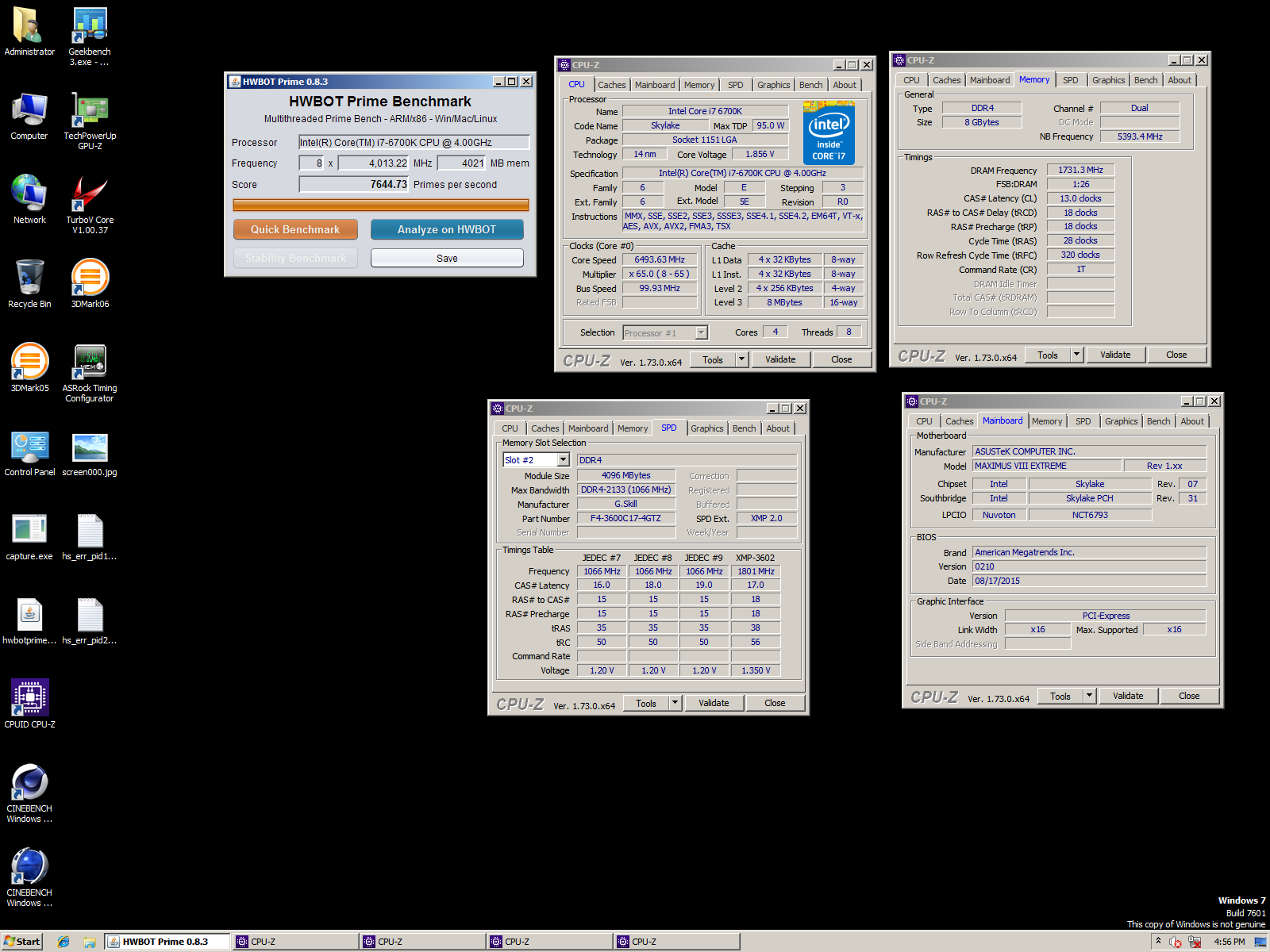Screen dimensions: 1270x952
Task: Open the Geekbench 3.exe shortcut
Action: (90, 36)
